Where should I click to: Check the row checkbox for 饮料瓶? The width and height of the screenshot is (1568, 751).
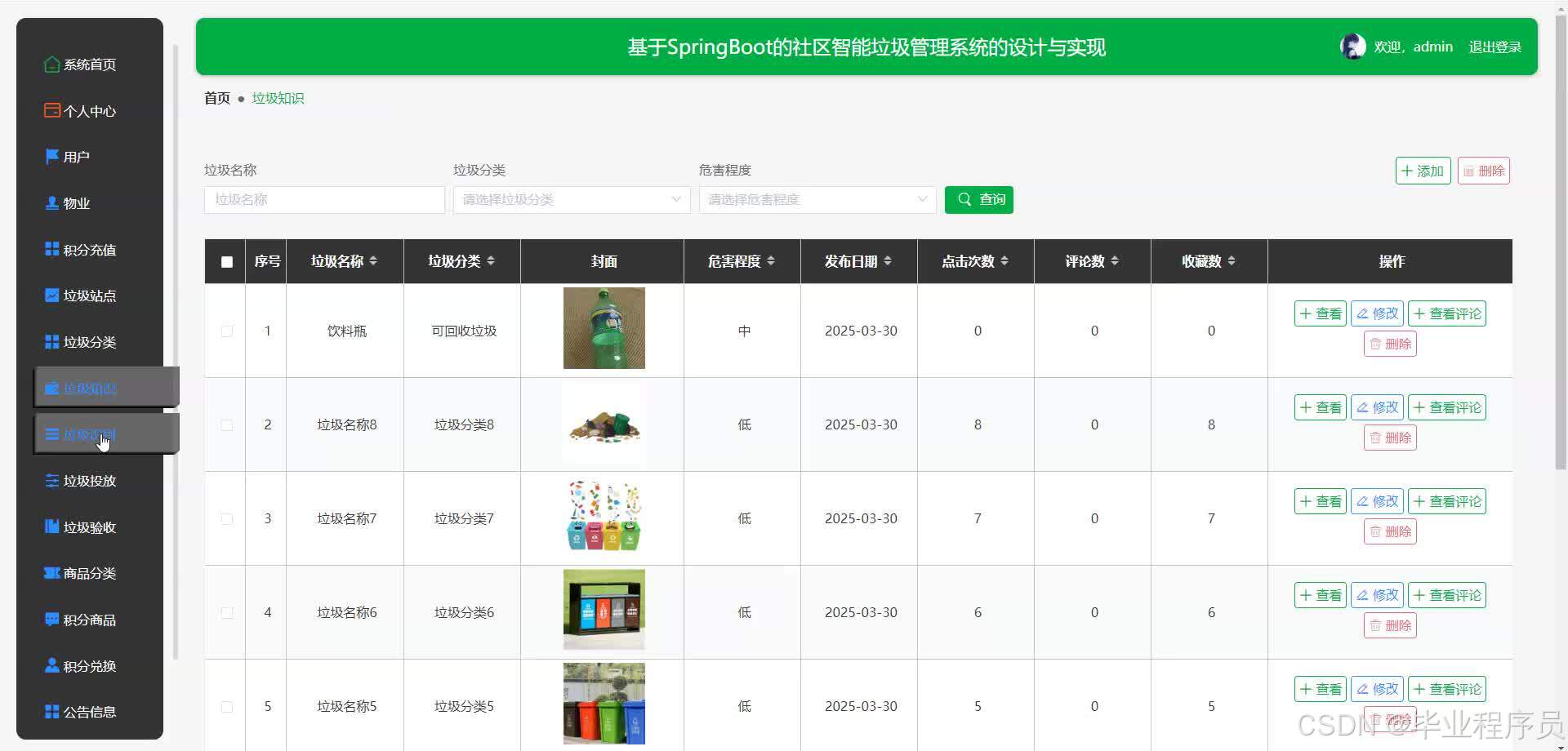point(226,331)
